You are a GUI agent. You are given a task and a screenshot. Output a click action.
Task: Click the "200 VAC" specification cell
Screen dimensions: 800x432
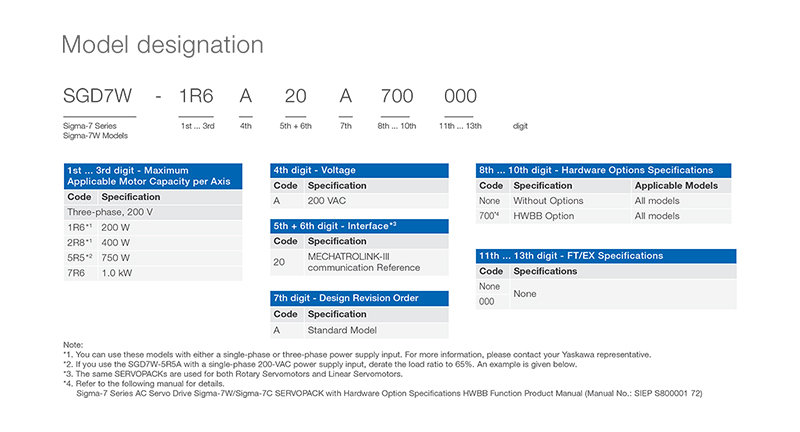[x=334, y=201]
